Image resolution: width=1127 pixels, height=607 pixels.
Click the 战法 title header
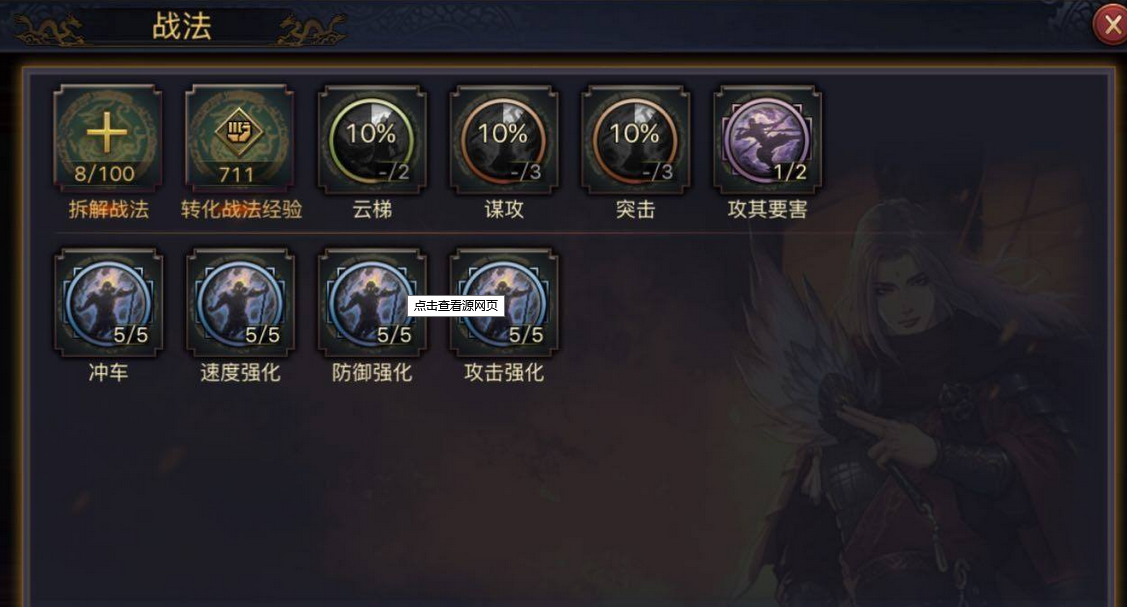pyautogui.click(x=181, y=27)
